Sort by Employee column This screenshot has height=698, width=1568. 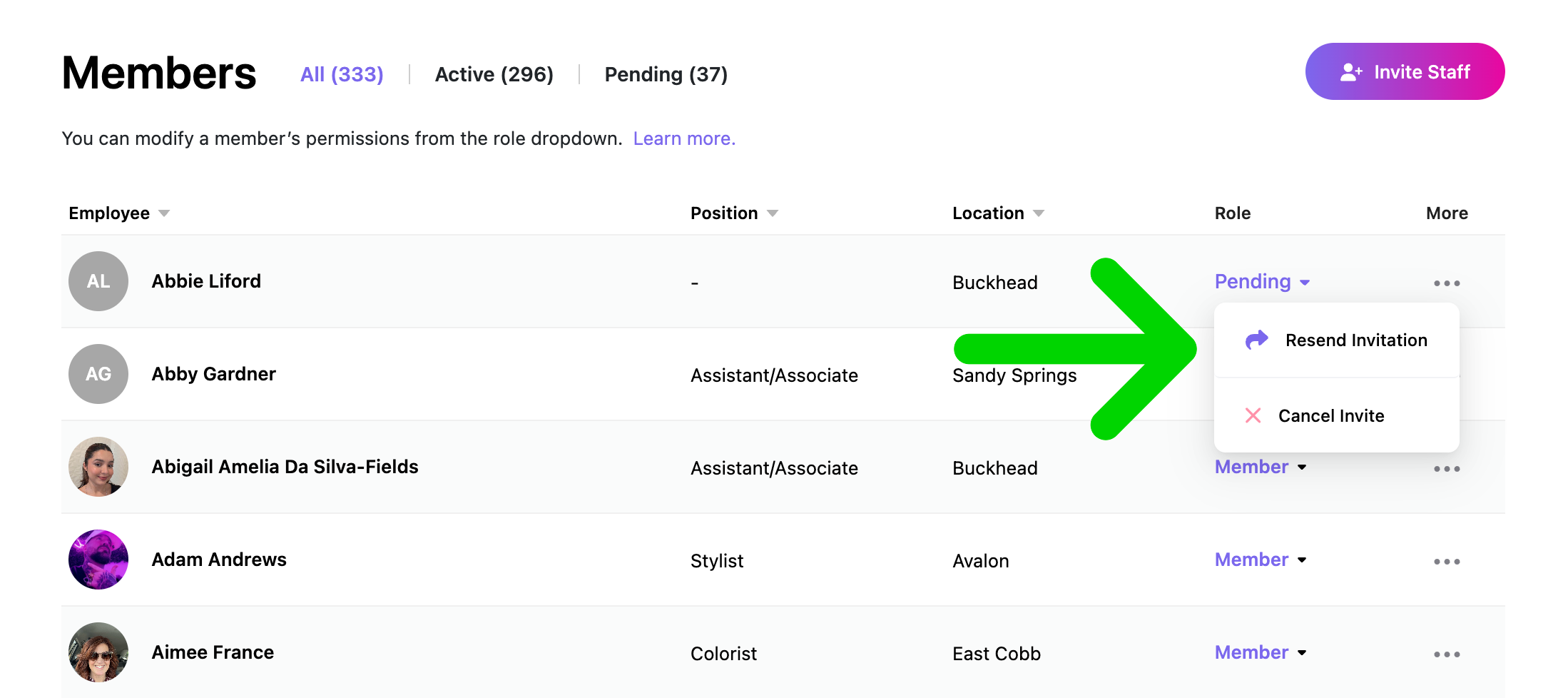click(119, 213)
